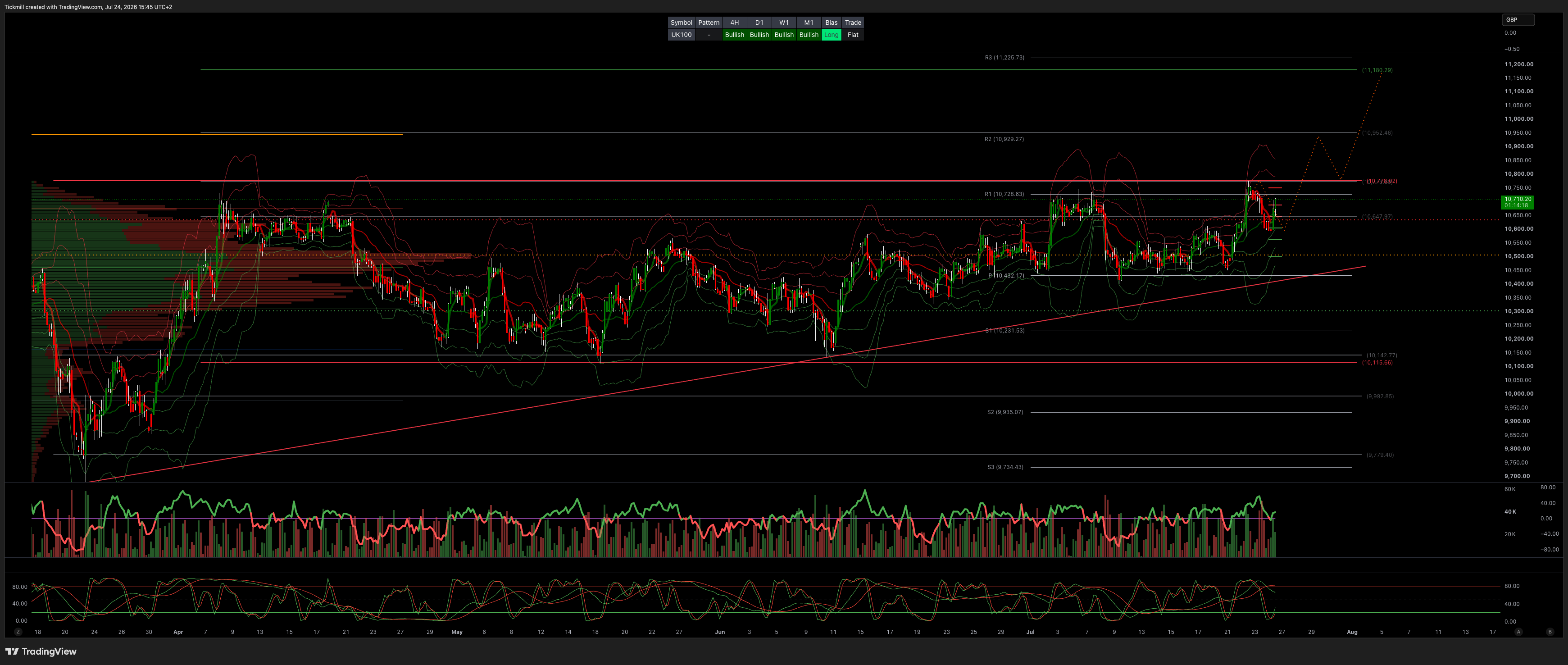This screenshot has width=1568, height=665.
Task: Click the M1 Bullish cell
Action: [x=809, y=35]
